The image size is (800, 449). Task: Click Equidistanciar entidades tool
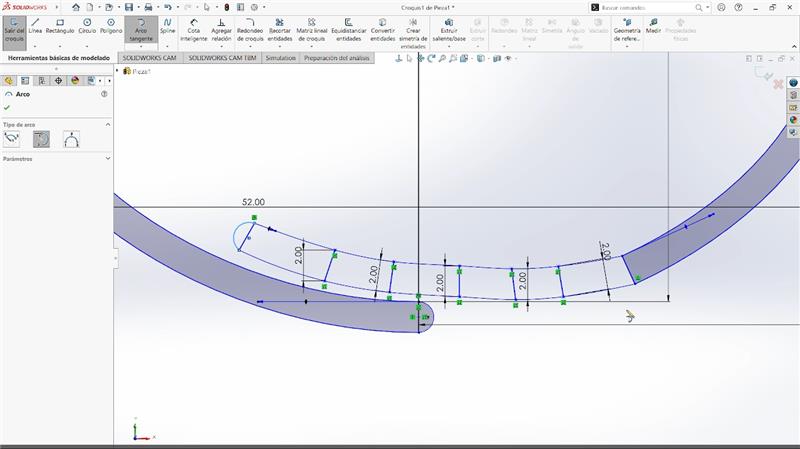[348, 30]
